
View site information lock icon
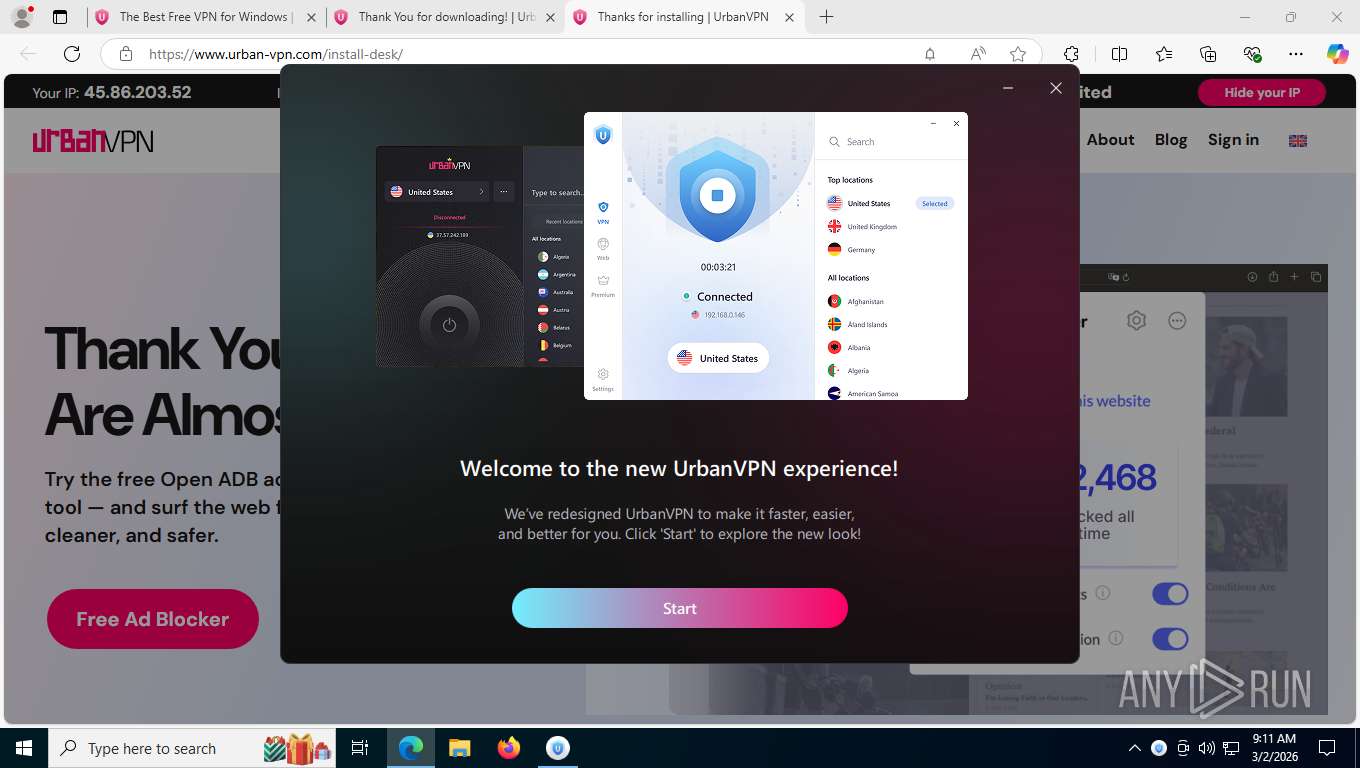[x=126, y=54]
